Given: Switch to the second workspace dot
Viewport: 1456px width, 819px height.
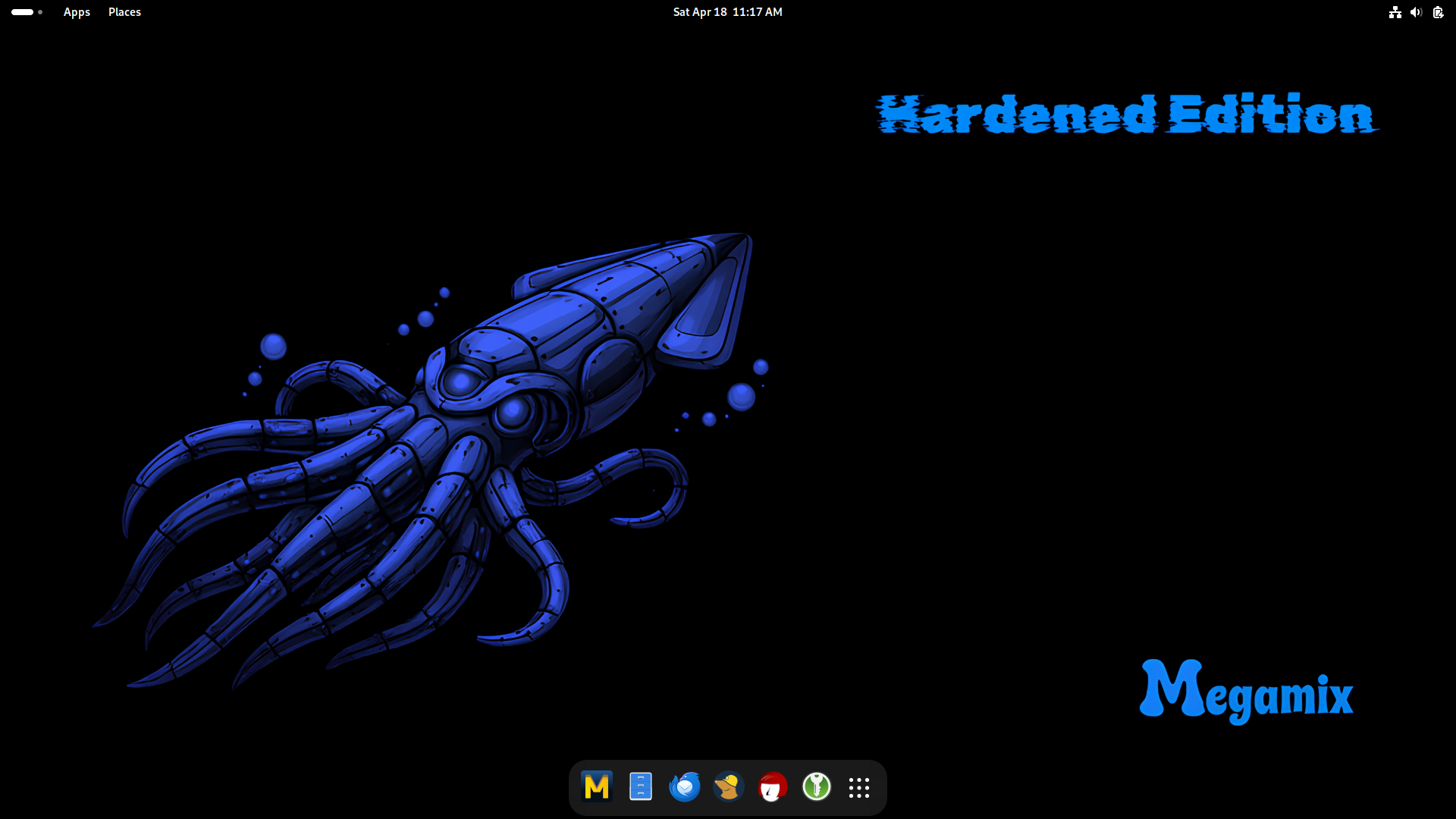Looking at the screenshot, I should pyautogui.click(x=40, y=12).
